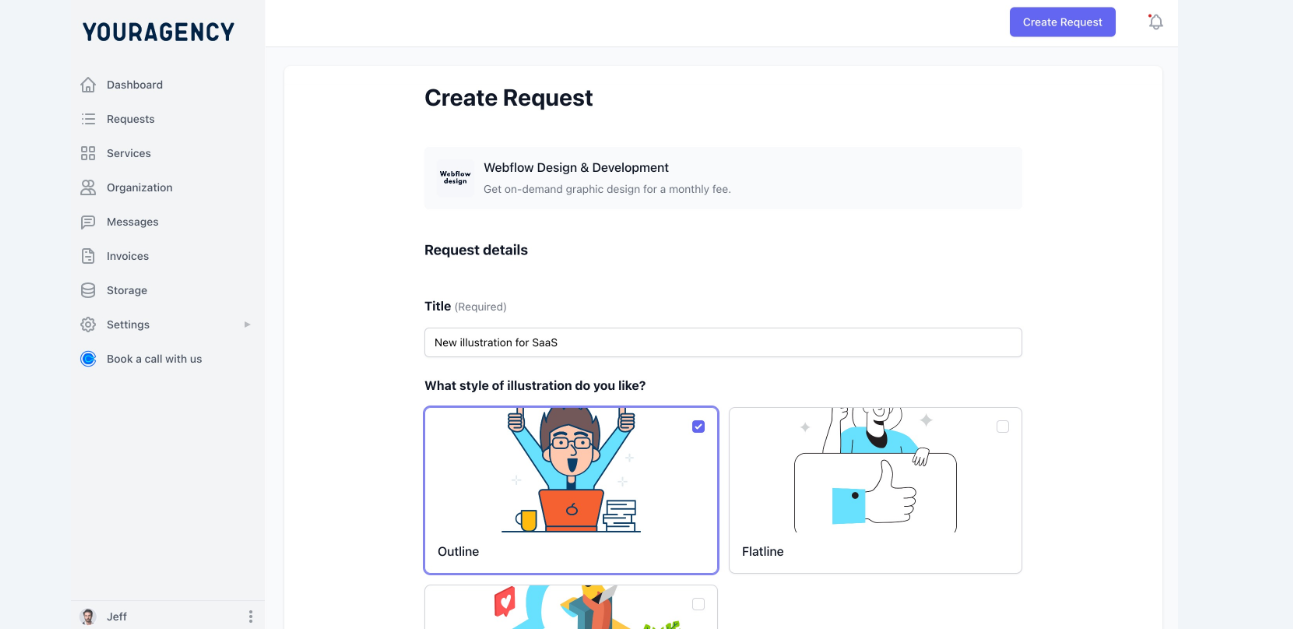
Task: Click the Messages chat bubble icon
Action: 88,222
